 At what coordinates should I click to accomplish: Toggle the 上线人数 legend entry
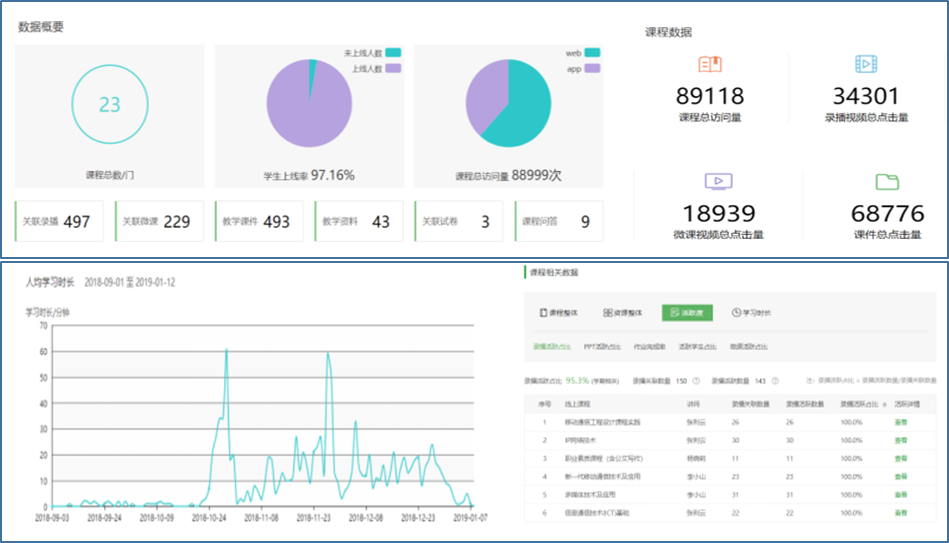(393, 69)
